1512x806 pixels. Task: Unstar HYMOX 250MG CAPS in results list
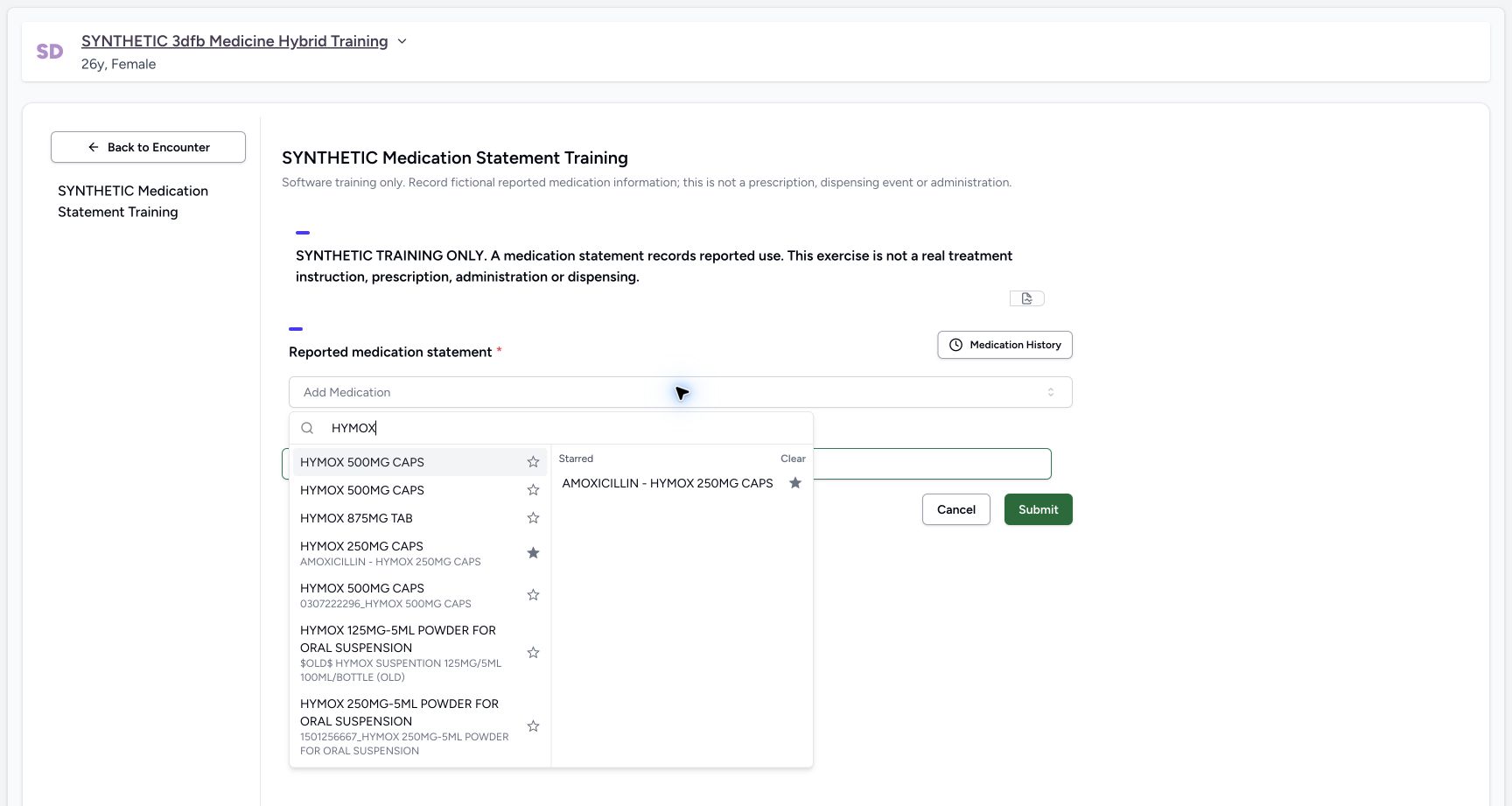(533, 553)
